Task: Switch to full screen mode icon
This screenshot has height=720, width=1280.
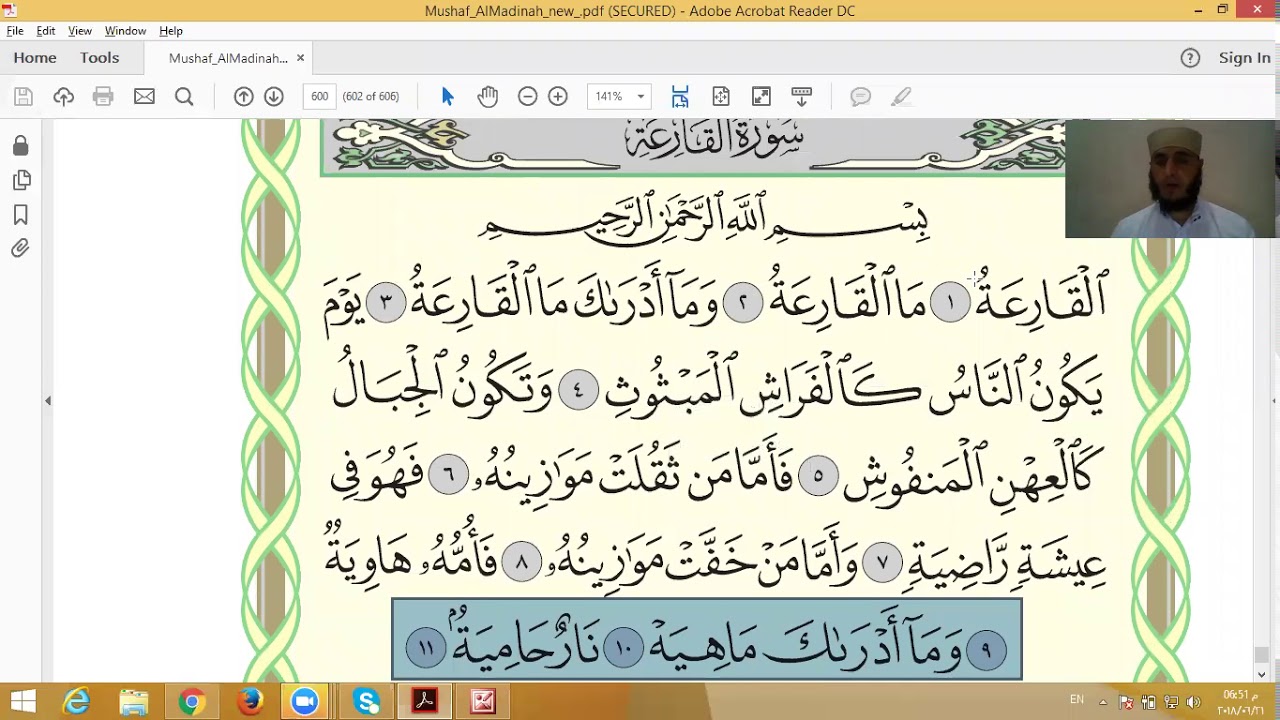Action: 761,96
